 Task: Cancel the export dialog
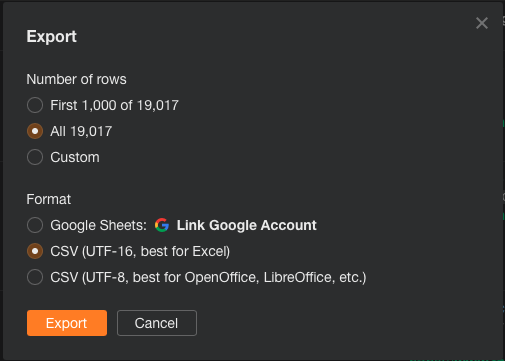157,323
